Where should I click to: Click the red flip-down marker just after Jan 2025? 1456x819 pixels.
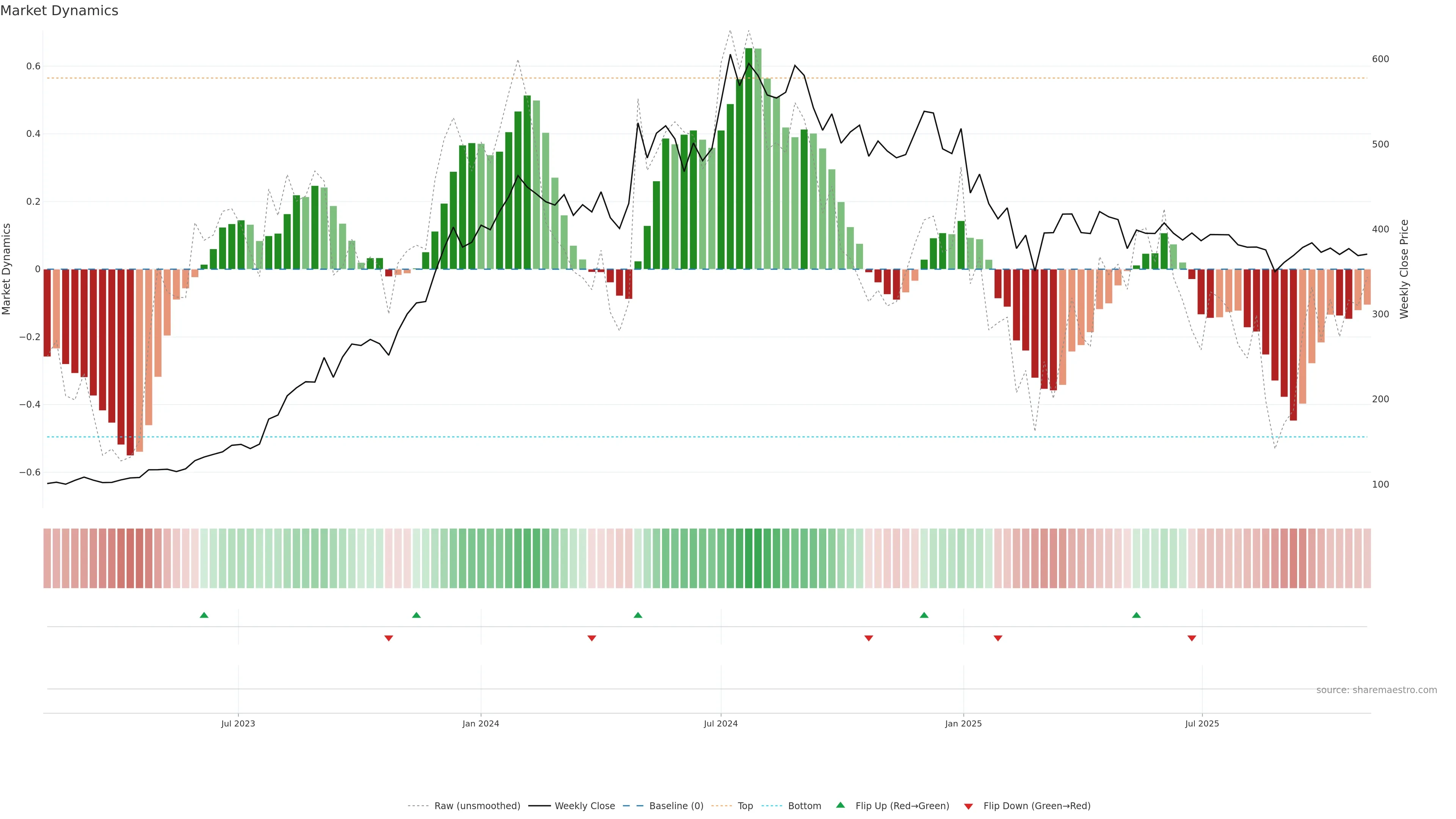click(998, 638)
